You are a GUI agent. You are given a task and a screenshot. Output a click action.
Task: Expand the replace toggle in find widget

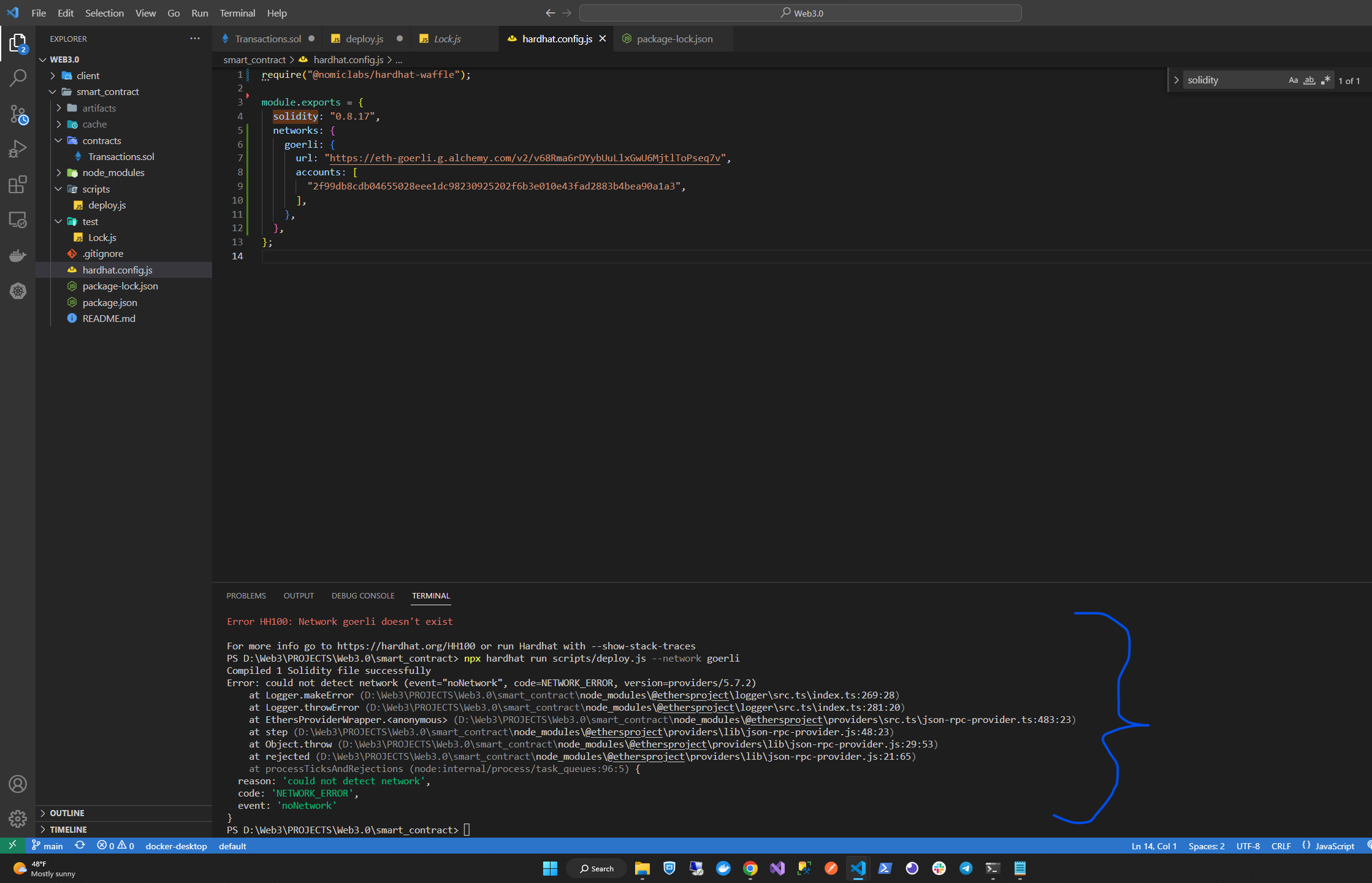[x=1176, y=80]
